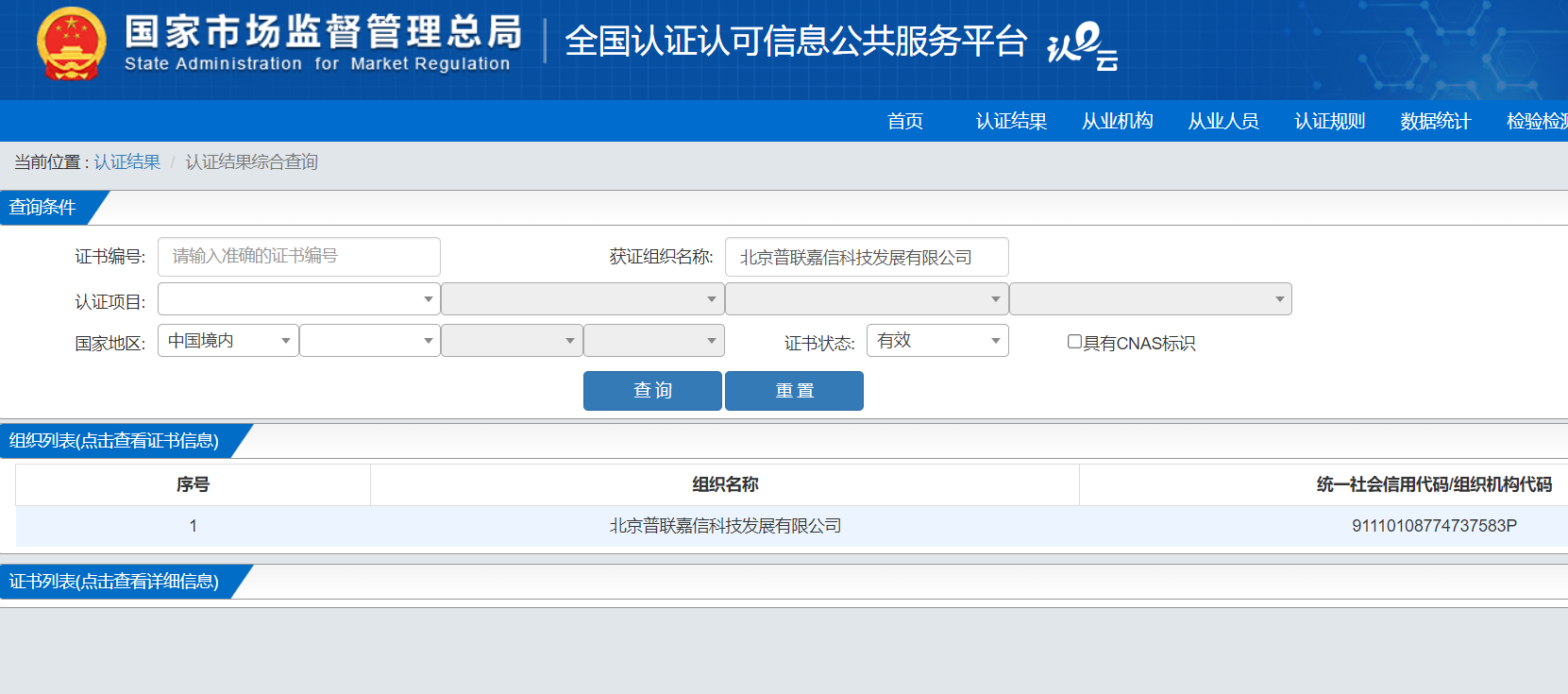Open the 证书状态 dropdown showing 有效
Image resolution: width=1568 pixels, height=694 pixels.
click(x=937, y=341)
